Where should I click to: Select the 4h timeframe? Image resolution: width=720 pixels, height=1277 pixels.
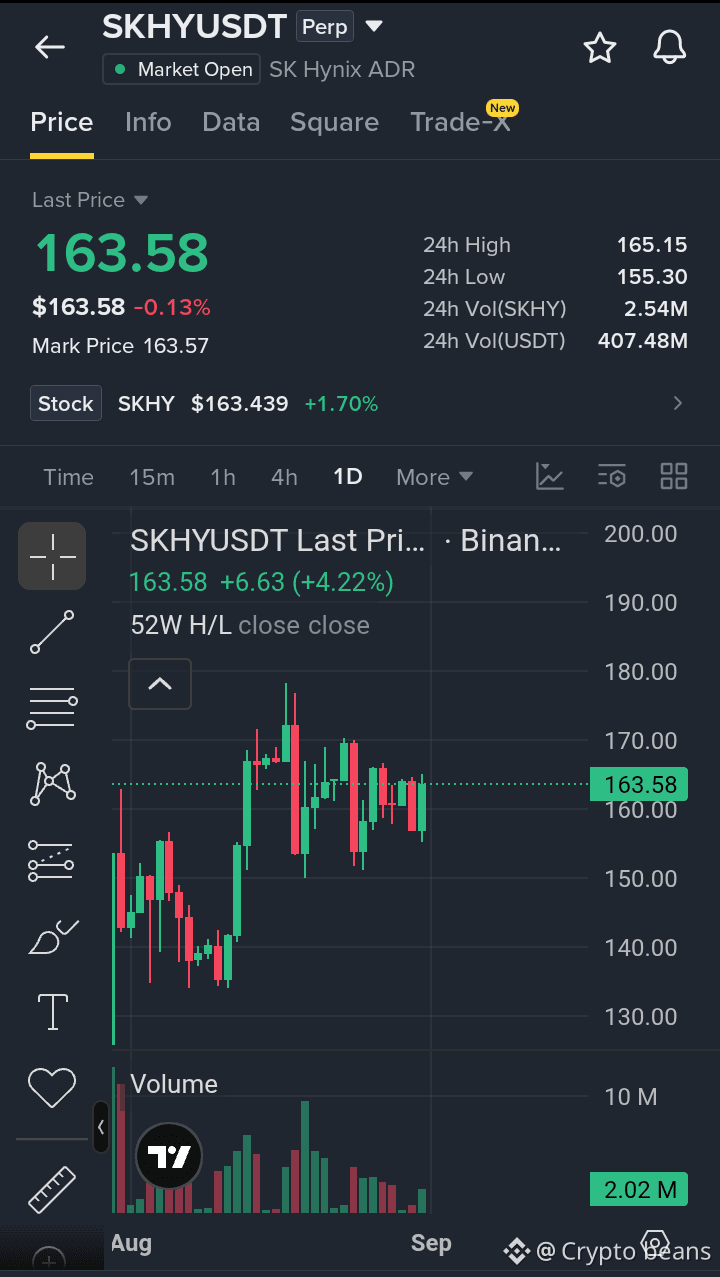click(284, 477)
